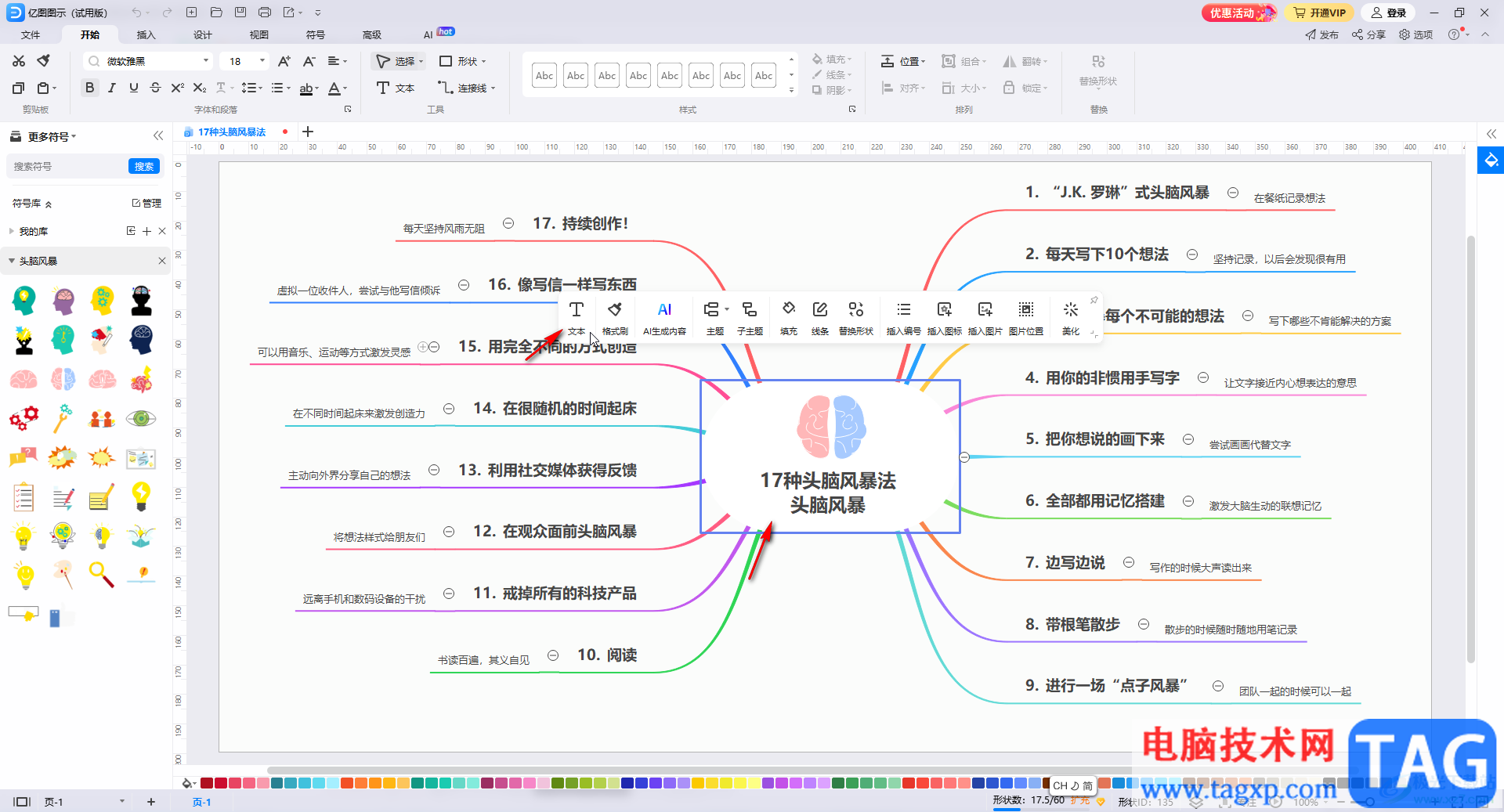Click the Save icon in title bar
This screenshot has width=1504, height=812.
pos(240,13)
